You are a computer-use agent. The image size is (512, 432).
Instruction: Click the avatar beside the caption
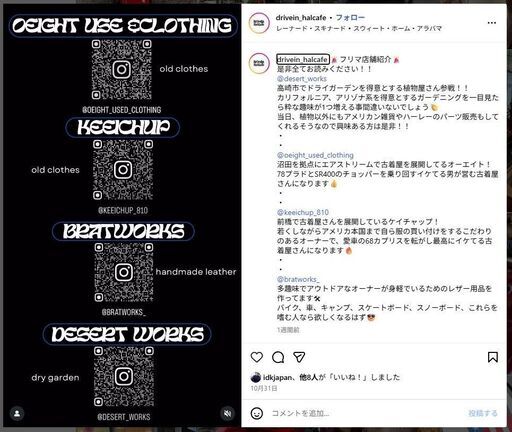(259, 63)
